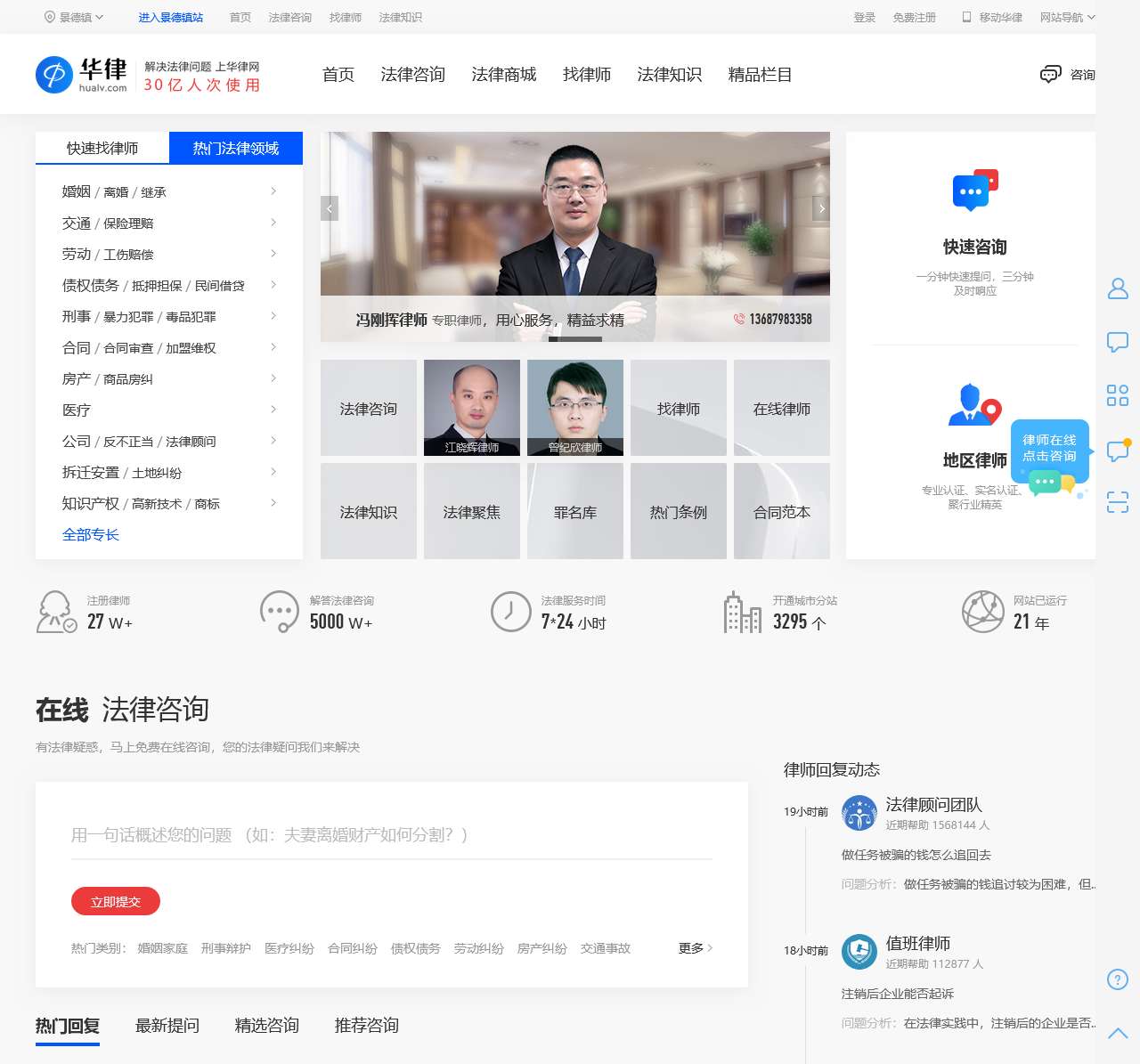Expand the 交通 / 保险理赔 category arrow
The width and height of the screenshot is (1140, 1064).
click(273, 223)
